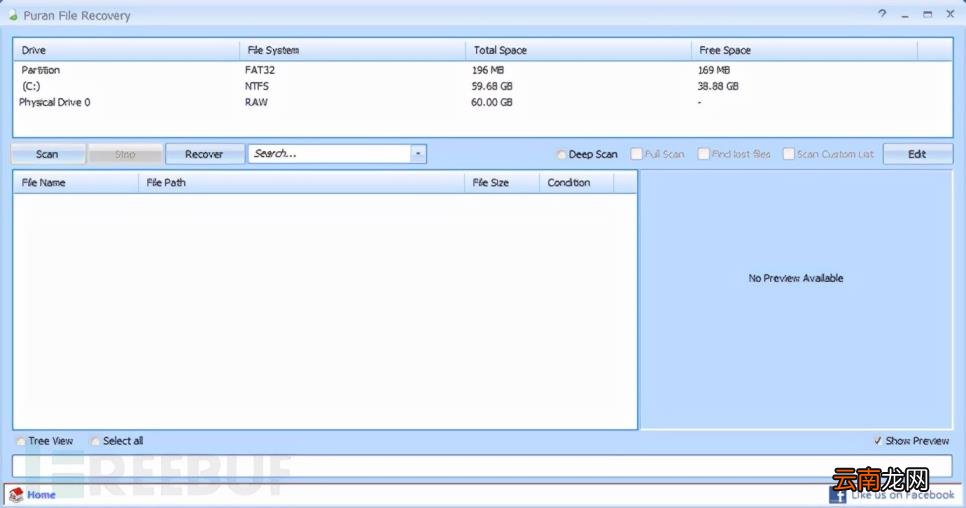Select the Physical Drive 0 row
Image resolution: width=966 pixels, height=508 pixels.
482,102
